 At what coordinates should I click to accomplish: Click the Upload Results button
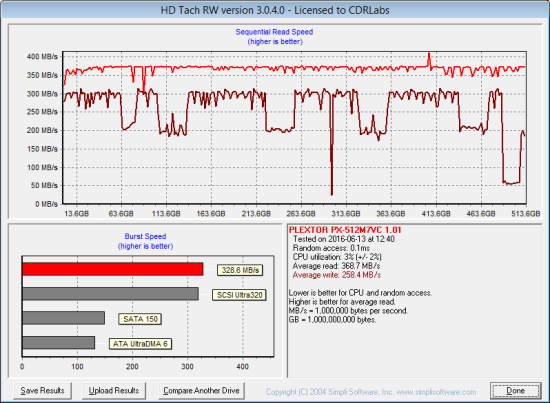(x=114, y=390)
